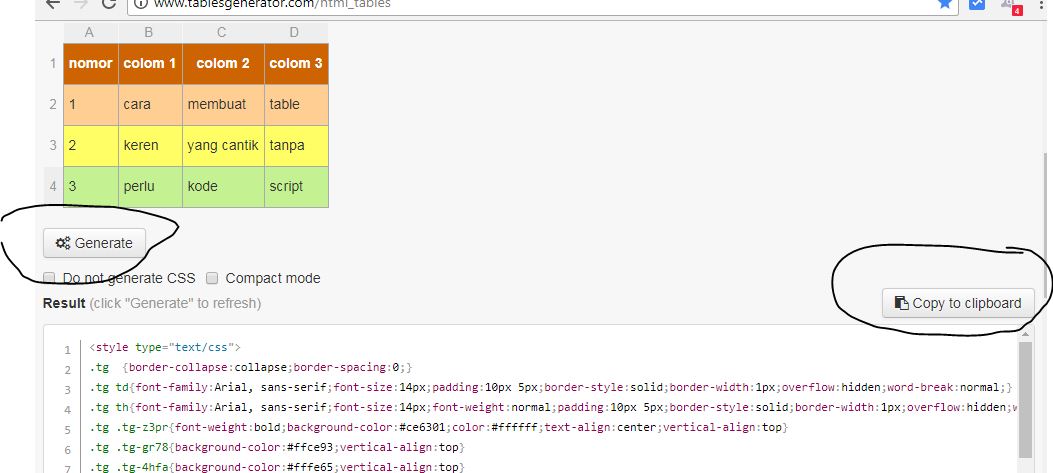
Task: Click the code box scrollbar up arrow
Action: (1025, 333)
